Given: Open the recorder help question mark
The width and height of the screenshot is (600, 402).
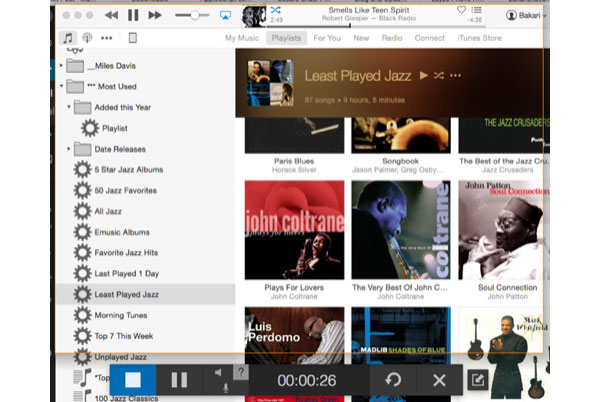Looking at the screenshot, I should coord(241,372).
